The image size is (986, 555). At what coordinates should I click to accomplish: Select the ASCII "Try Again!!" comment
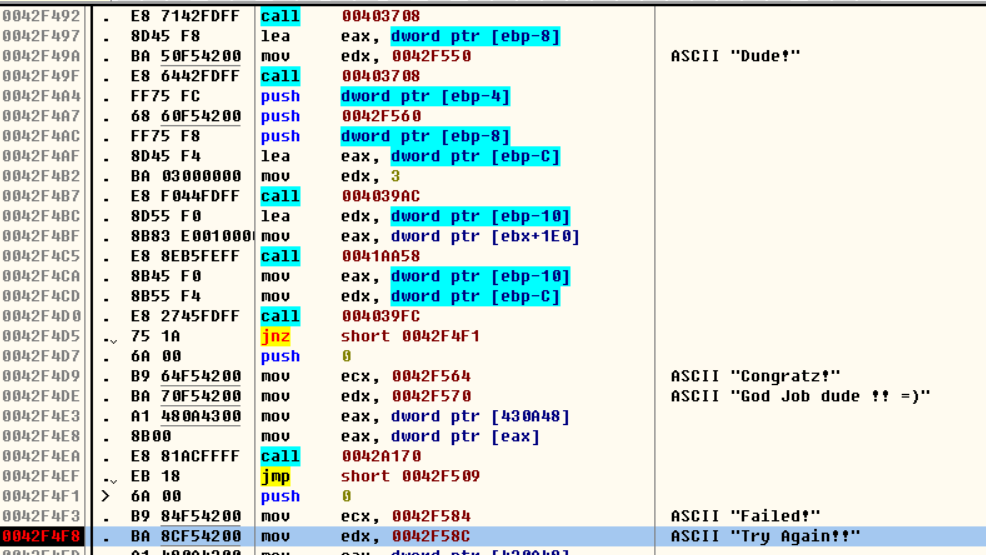click(x=765, y=536)
